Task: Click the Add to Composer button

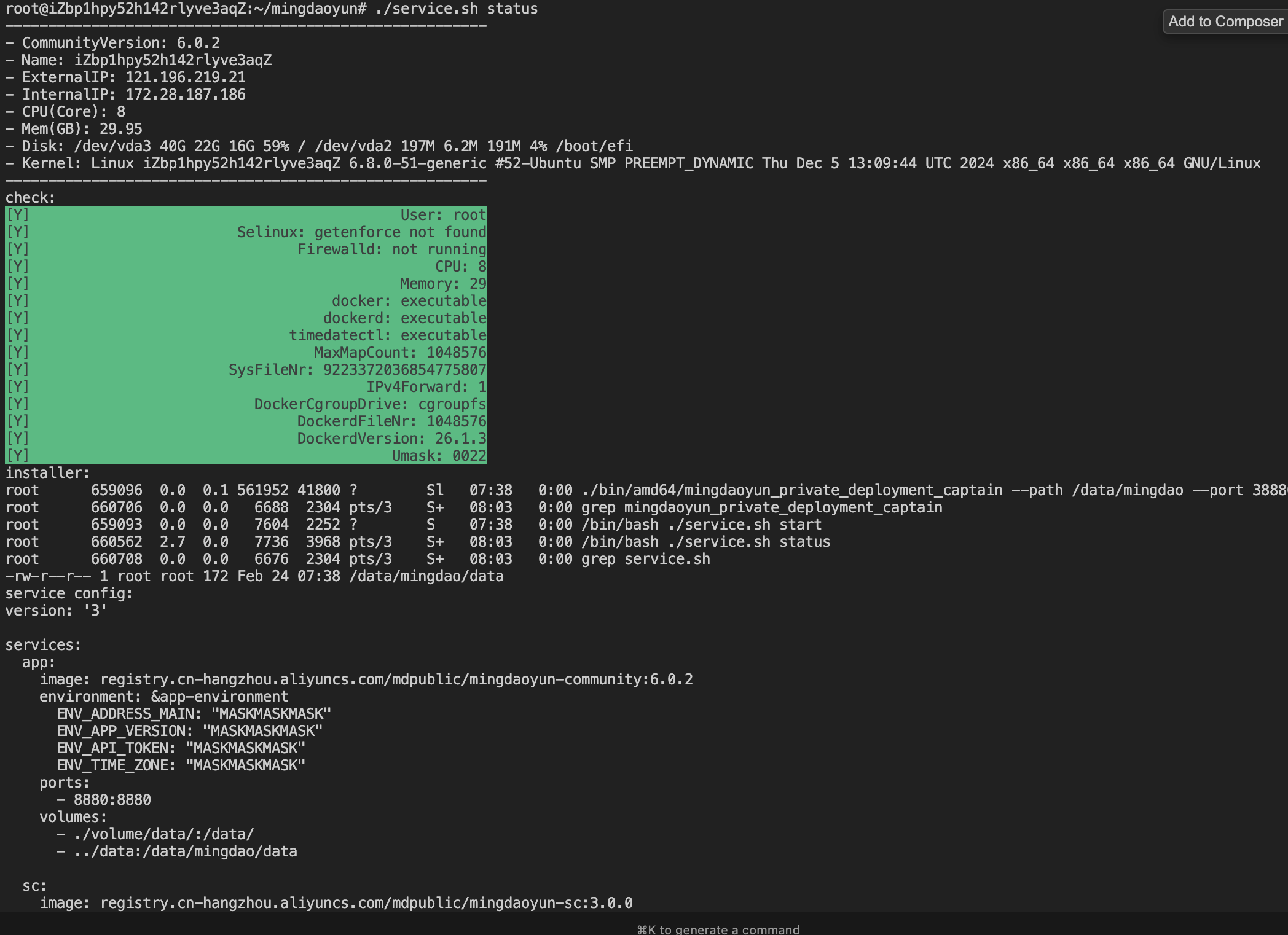Action: click(1225, 22)
